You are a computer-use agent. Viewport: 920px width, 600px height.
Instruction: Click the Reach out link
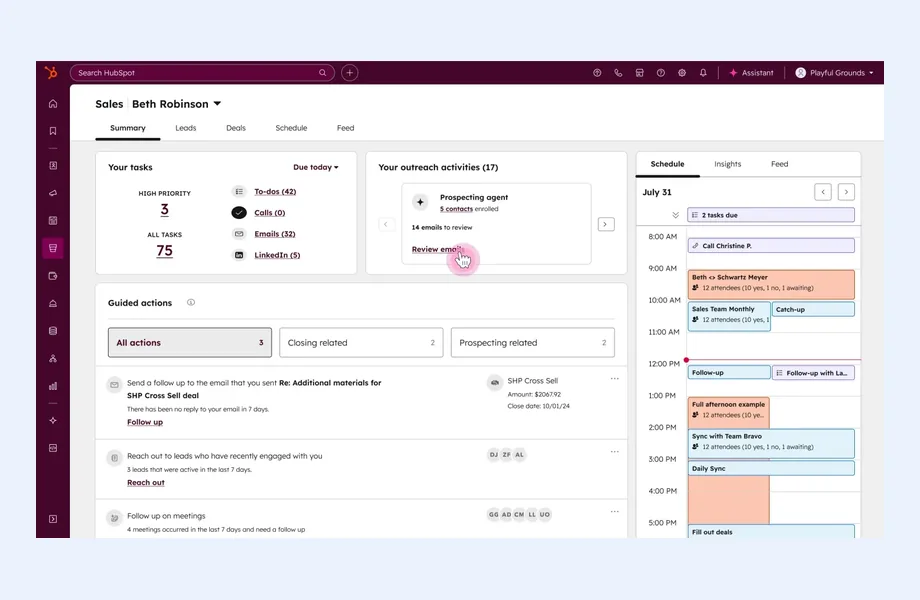[146, 483]
